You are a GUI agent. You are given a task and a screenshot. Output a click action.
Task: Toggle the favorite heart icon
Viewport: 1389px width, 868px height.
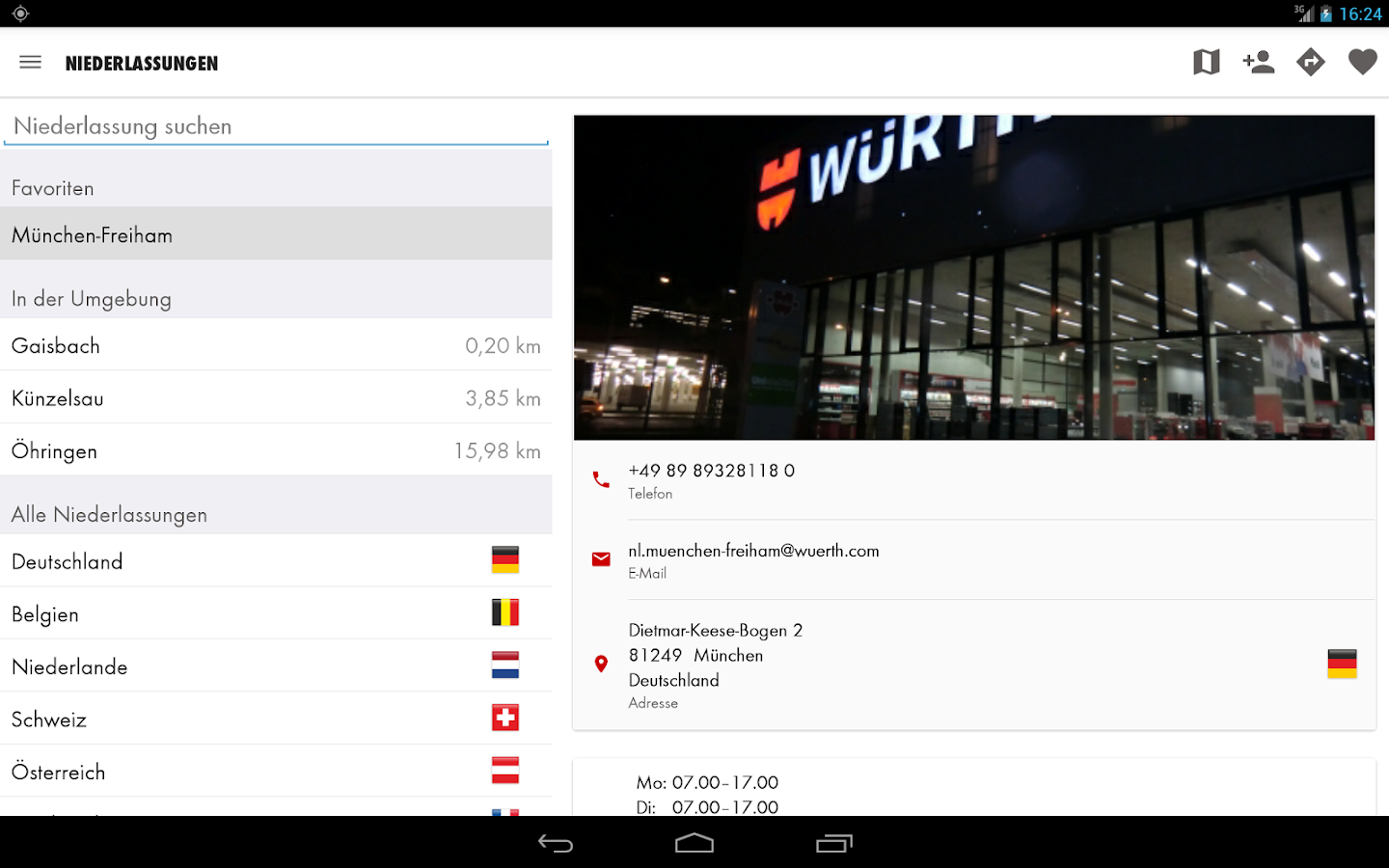1363,63
